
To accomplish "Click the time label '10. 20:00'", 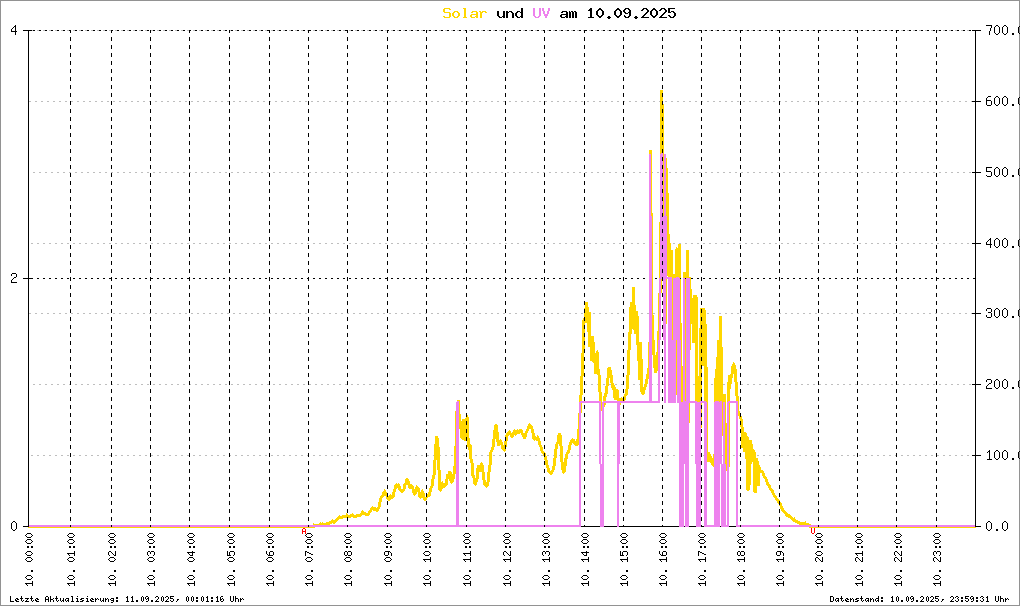I will (820, 559).
